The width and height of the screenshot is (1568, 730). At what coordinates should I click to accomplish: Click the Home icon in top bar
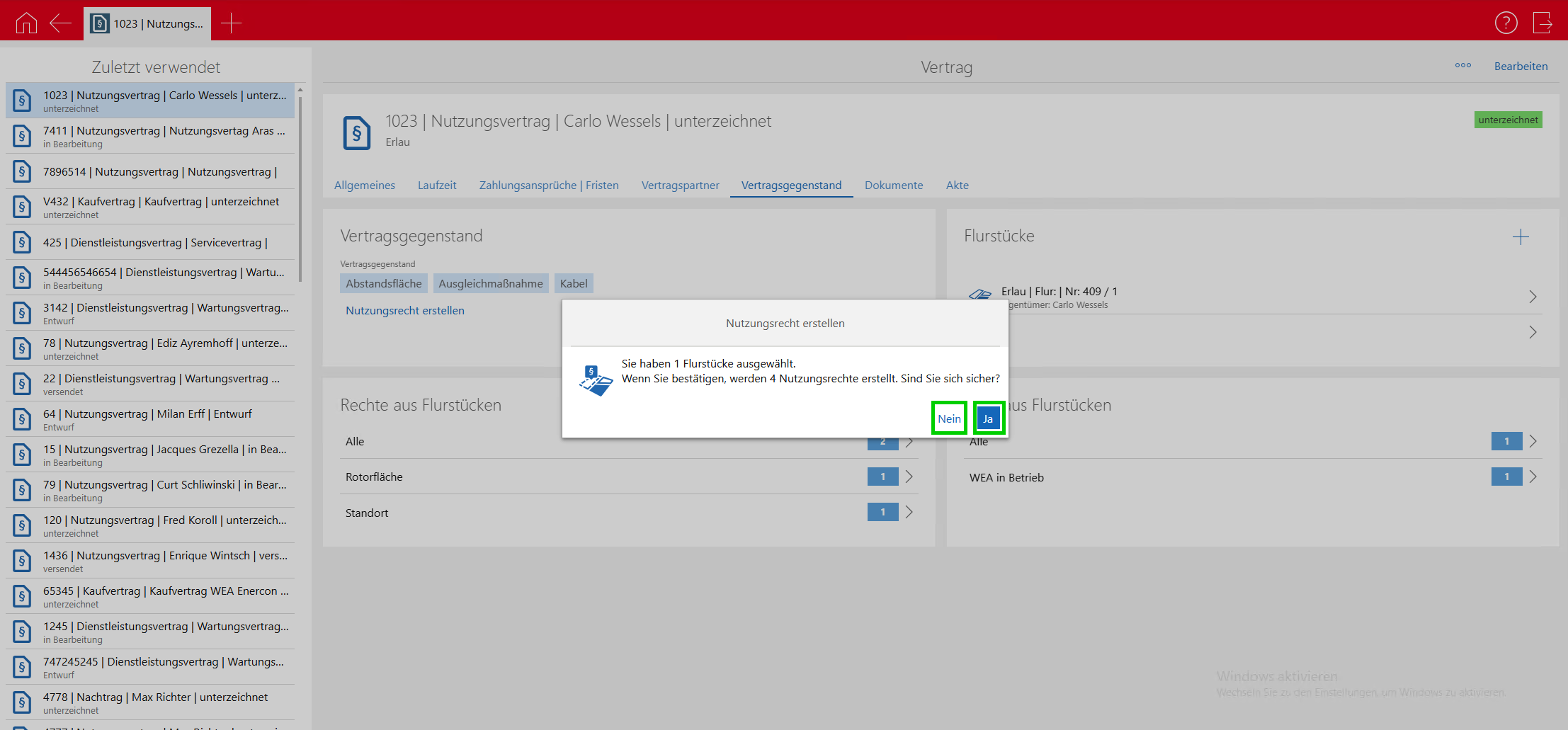26,23
